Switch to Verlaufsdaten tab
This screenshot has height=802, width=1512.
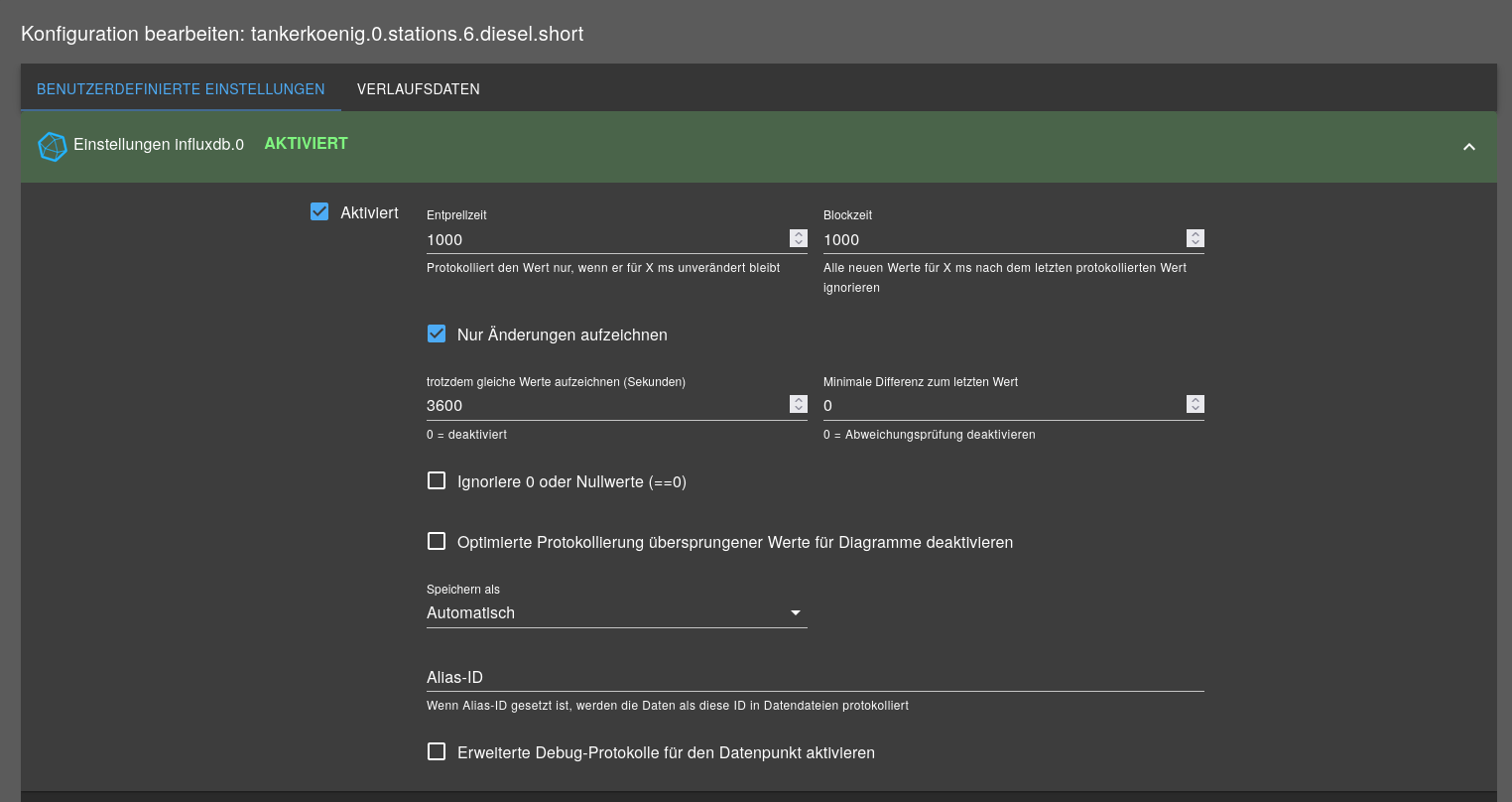tap(419, 89)
